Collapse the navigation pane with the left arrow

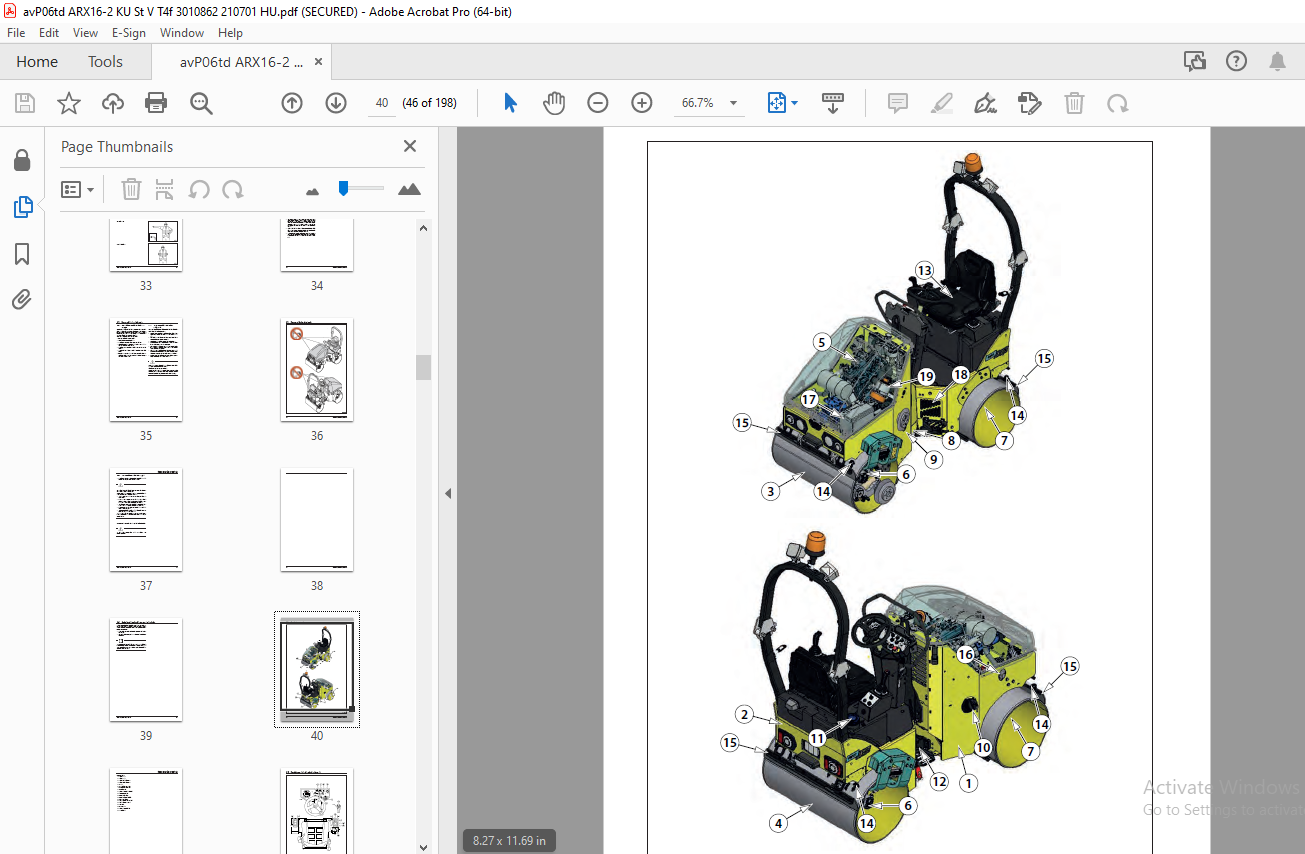448,493
